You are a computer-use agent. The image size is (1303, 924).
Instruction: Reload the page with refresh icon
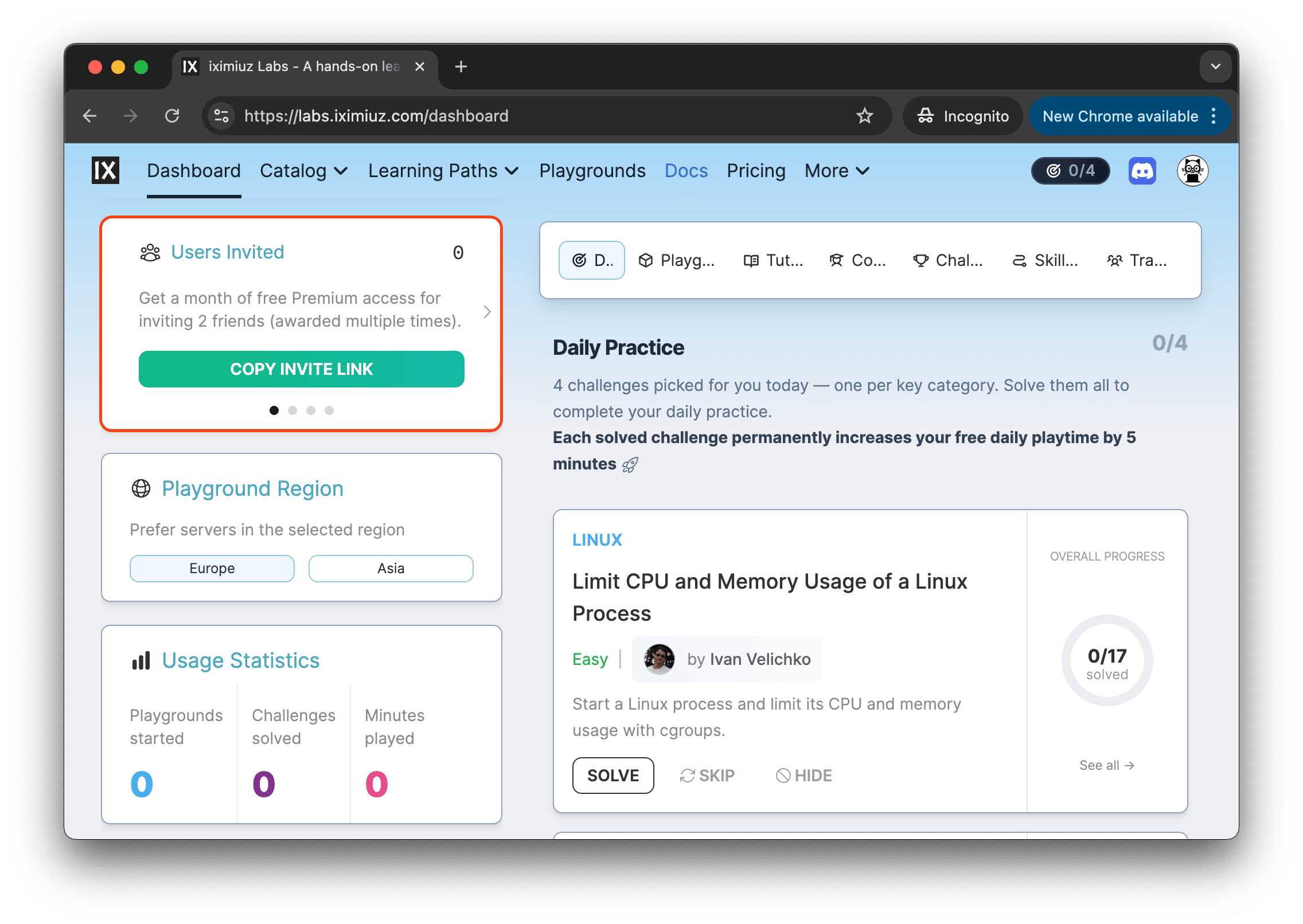click(x=172, y=116)
